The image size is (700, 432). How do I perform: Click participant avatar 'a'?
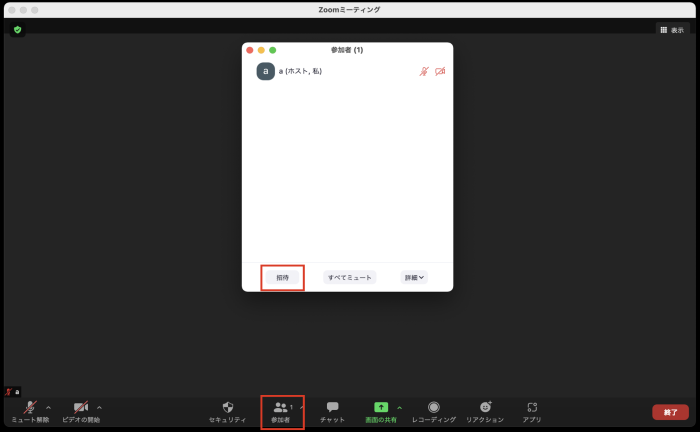click(x=266, y=71)
